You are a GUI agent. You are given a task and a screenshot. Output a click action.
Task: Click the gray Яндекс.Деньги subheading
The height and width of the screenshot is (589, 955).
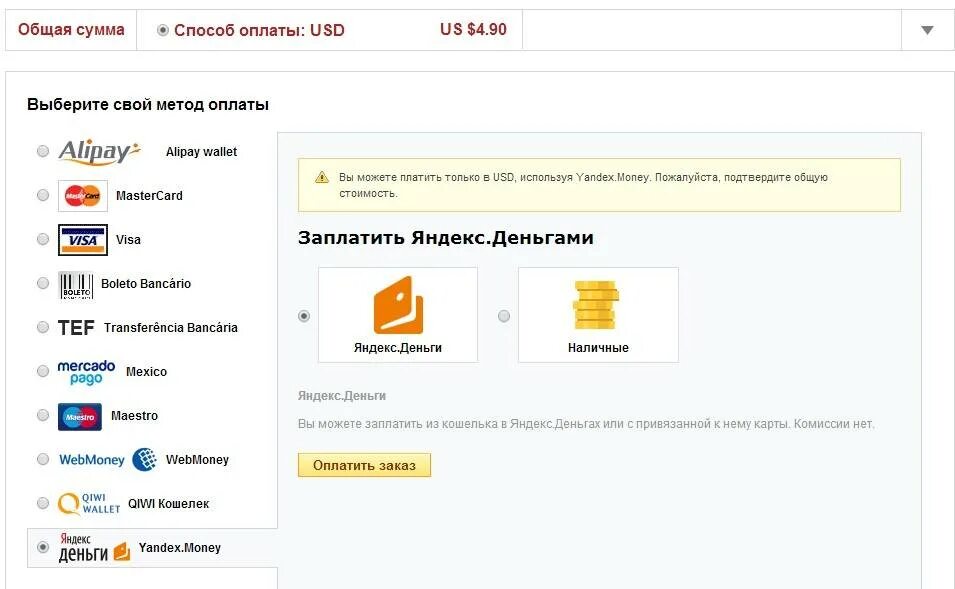pos(342,396)
